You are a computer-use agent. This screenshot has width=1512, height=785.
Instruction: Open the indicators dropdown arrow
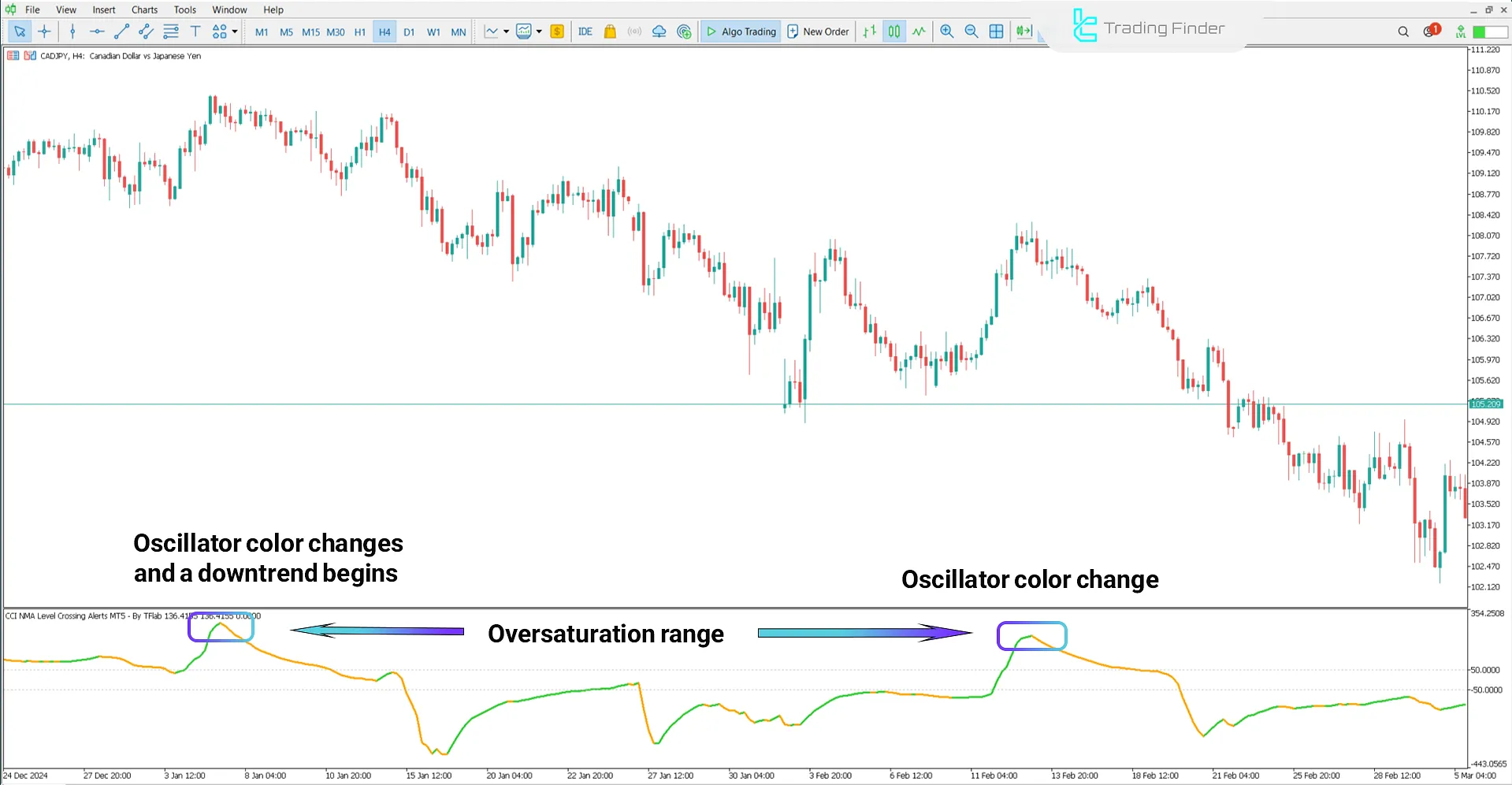point(540,32)
